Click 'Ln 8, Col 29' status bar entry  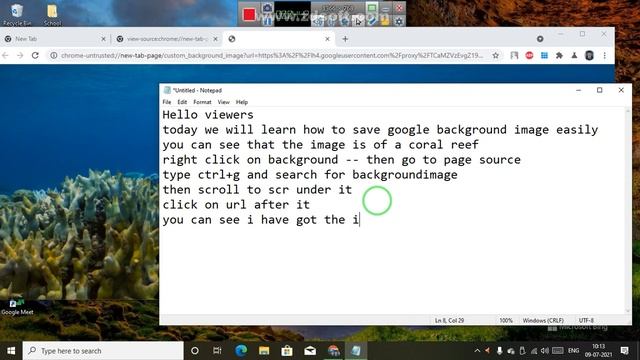click(449, 320)
